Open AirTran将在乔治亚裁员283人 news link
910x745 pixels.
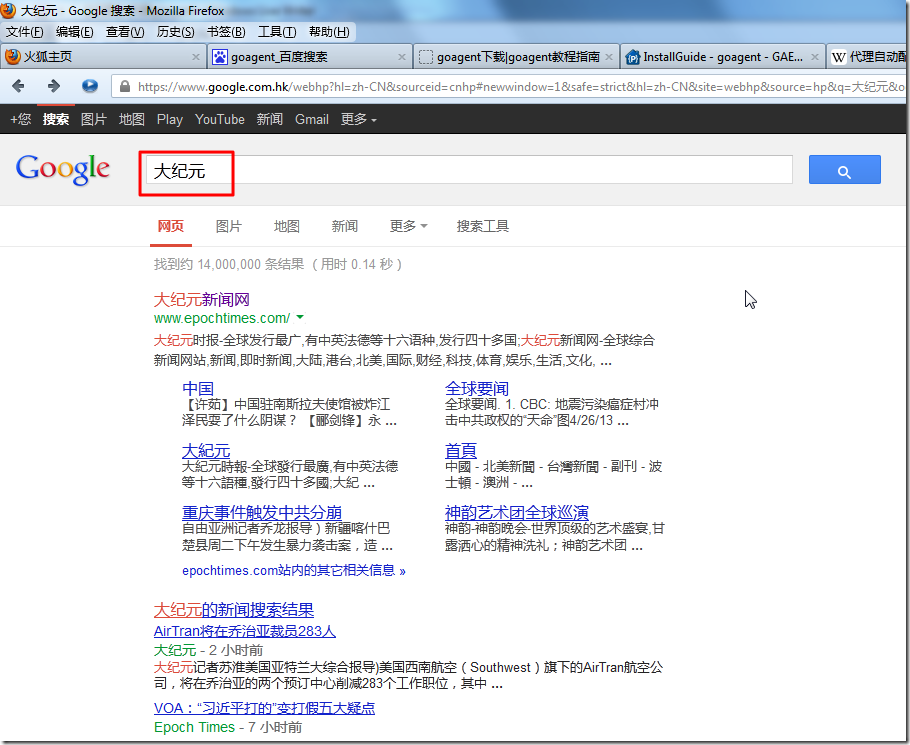[245, 631]
